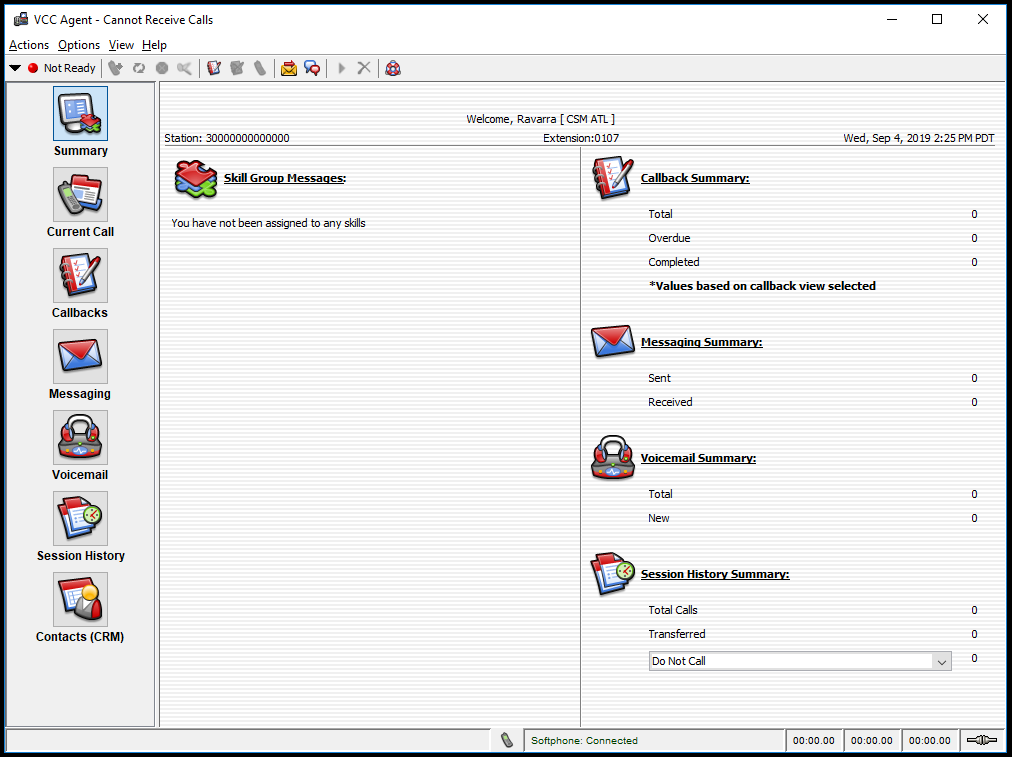Toggle the red Not Ready status indicator
This screenshot has width=1012, height=757.
point(33,68)
